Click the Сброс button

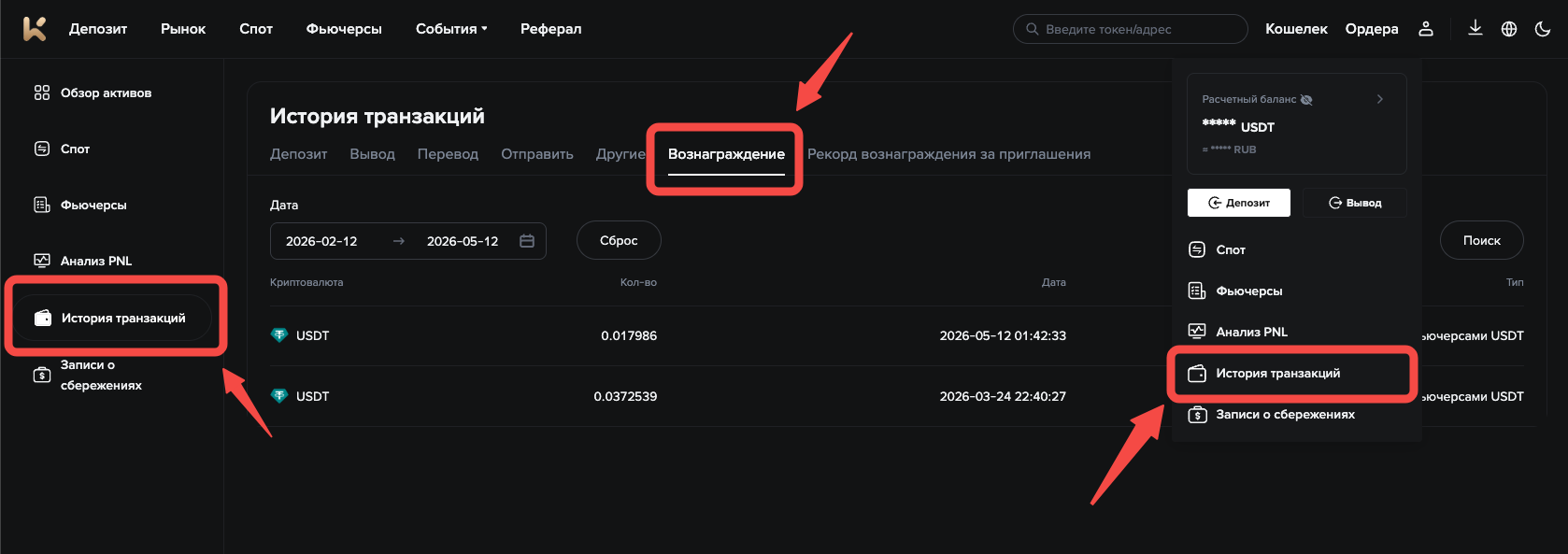[x=619, y=240]
